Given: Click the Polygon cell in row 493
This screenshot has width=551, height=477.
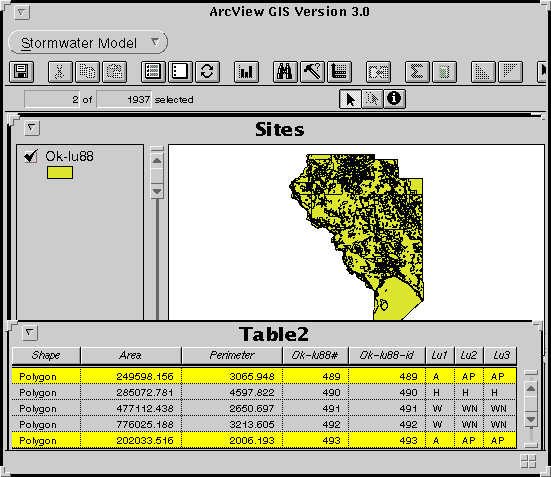Looking at the screenshot, I should 46,440.
